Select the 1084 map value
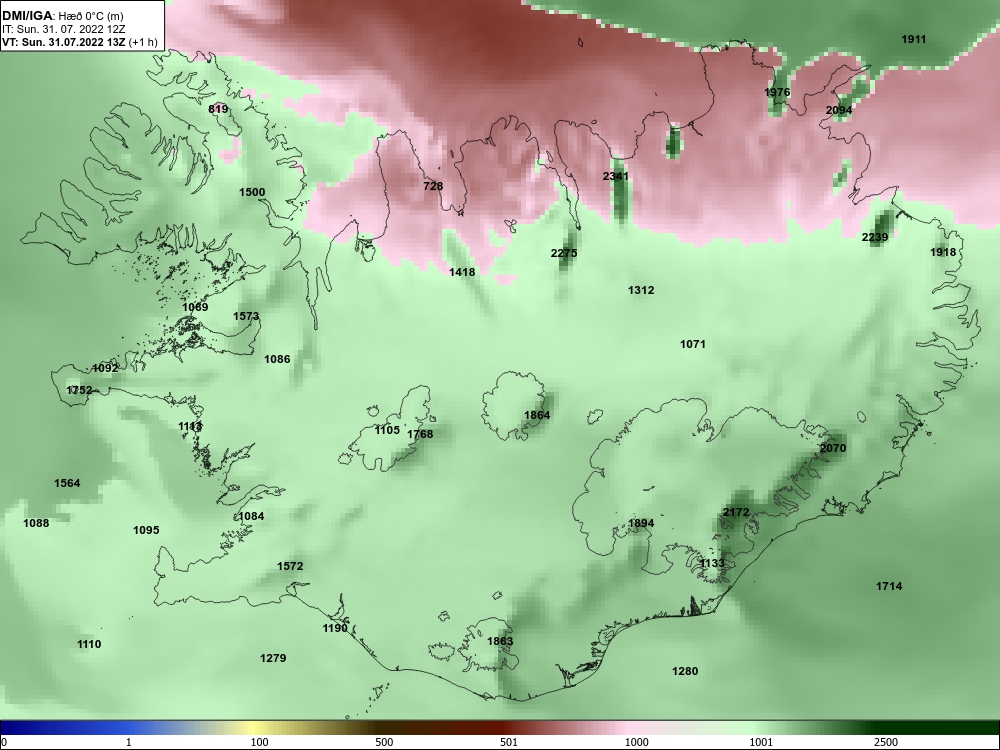 click(251, 516)
